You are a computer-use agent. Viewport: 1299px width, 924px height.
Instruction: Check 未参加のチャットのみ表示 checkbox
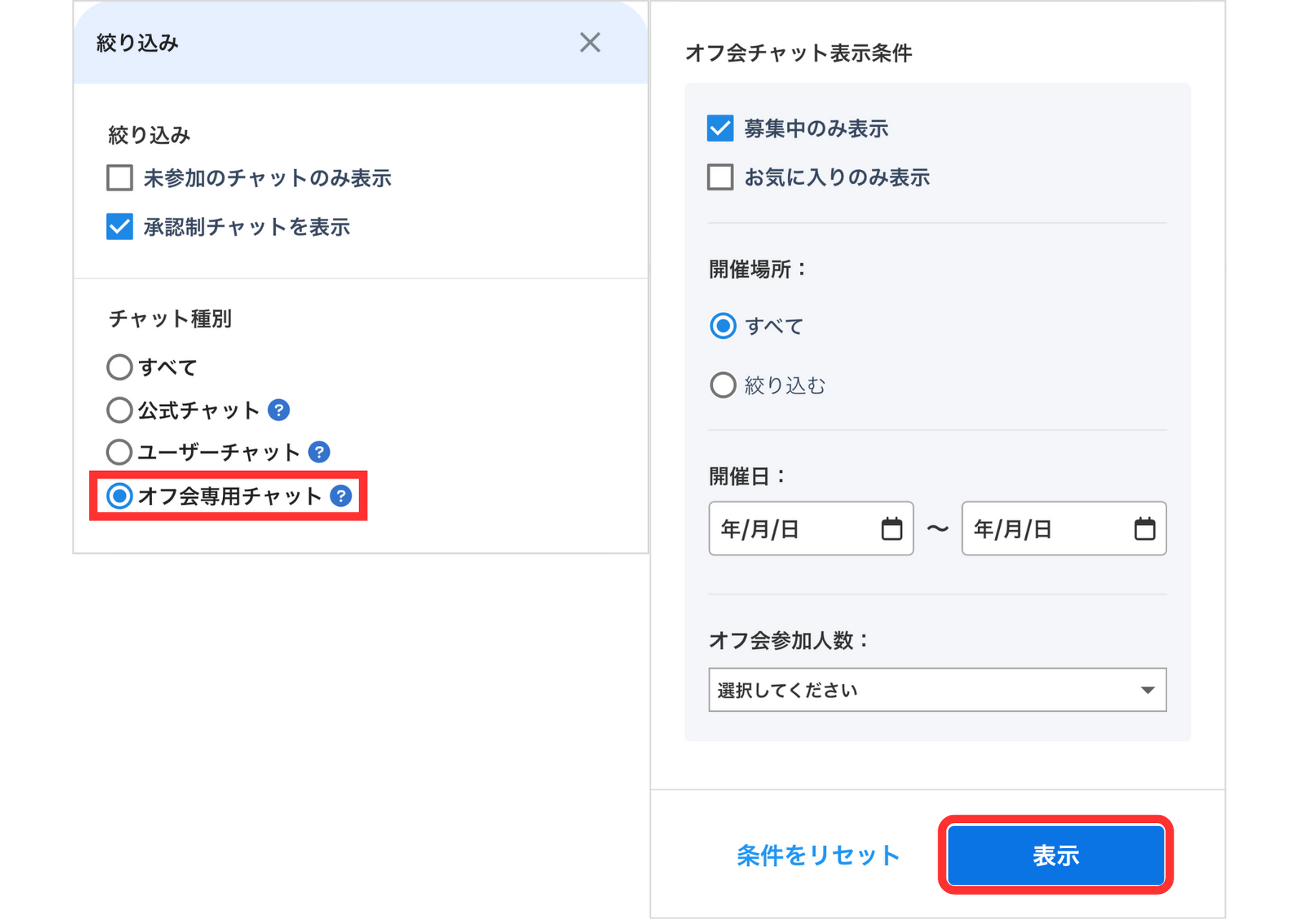[120, 178]
